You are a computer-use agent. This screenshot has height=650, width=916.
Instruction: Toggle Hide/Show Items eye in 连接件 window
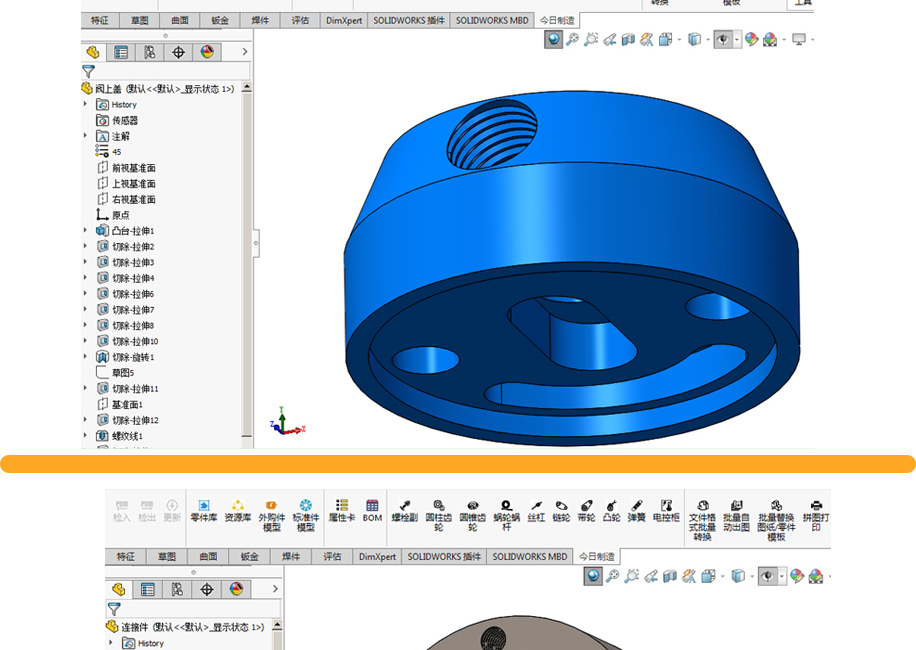tap(768, 576)
